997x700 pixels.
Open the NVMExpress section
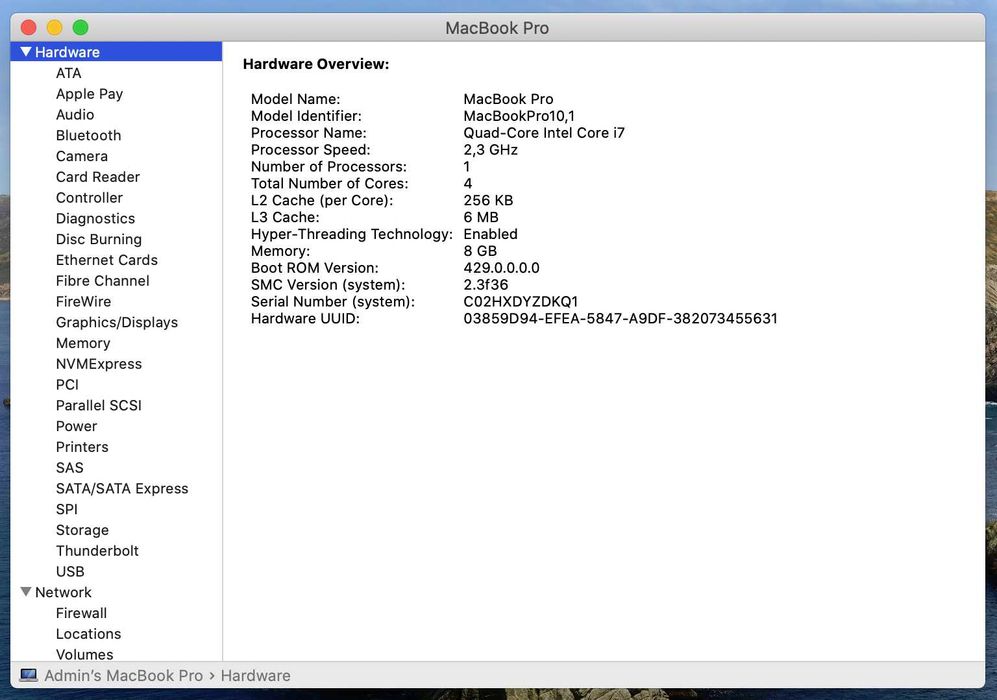coord(99,364)
